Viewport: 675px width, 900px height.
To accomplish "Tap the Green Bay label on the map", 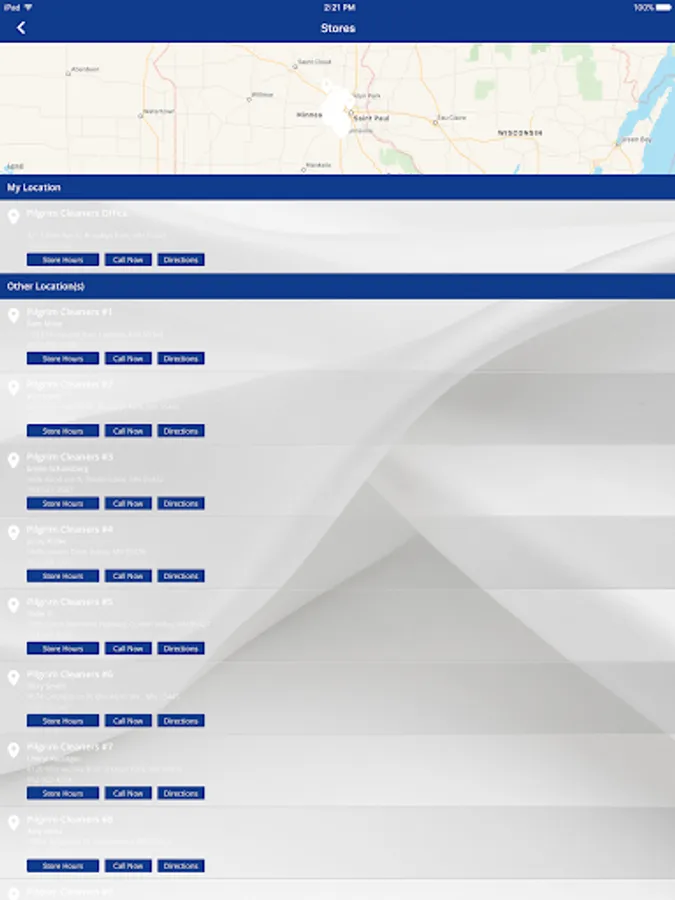I will [x=637, y=139].
